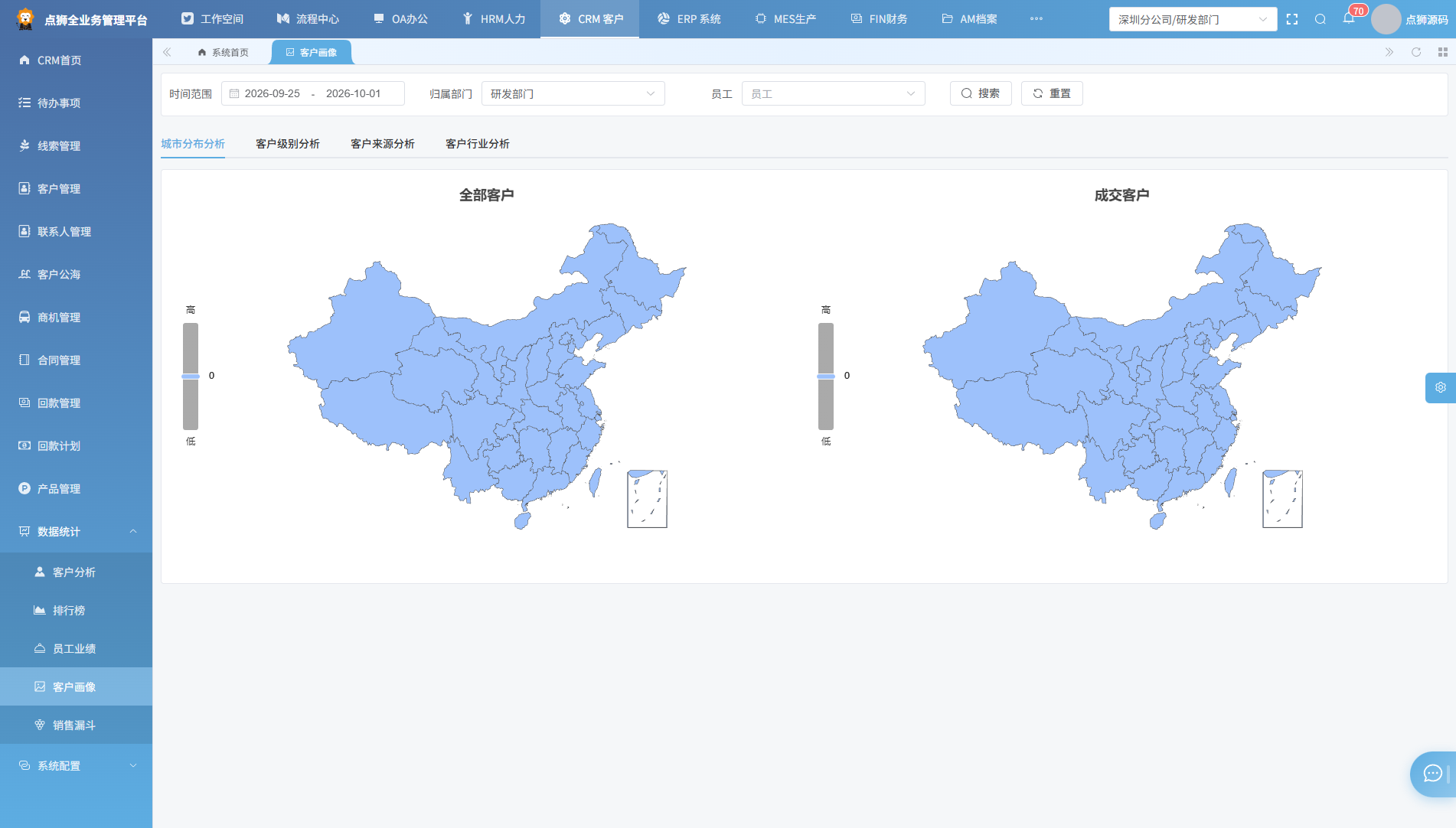Open 排行榜 sidebar item

pos(77,610)
